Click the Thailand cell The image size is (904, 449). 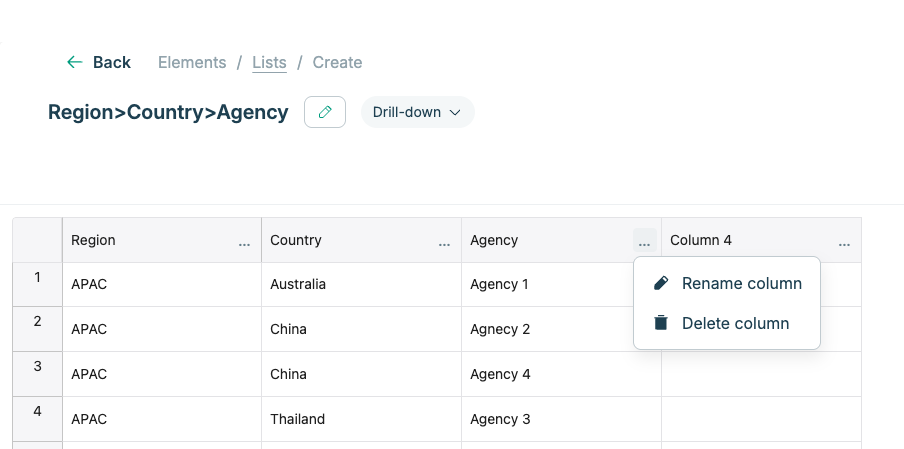(361, 419)
